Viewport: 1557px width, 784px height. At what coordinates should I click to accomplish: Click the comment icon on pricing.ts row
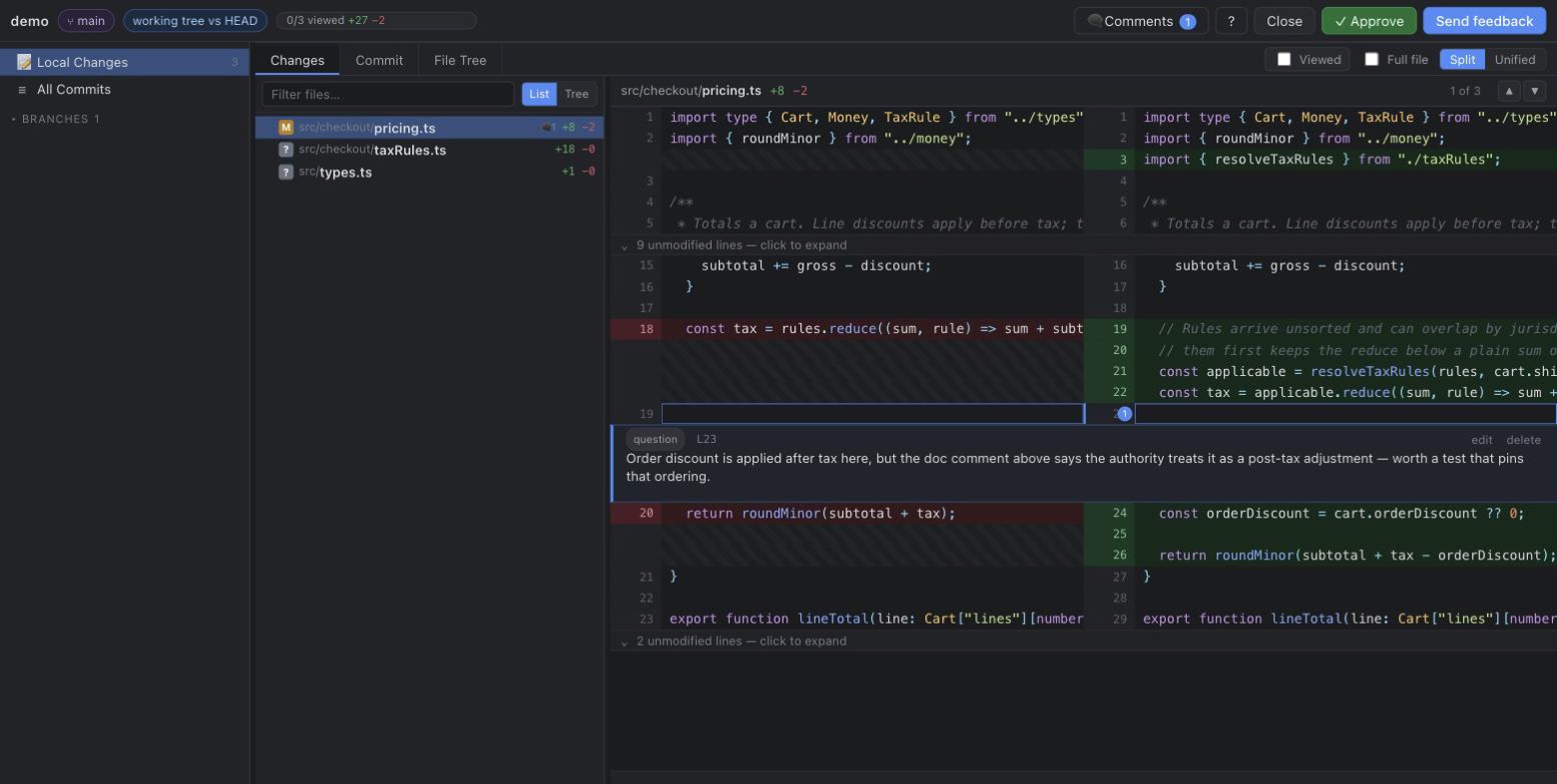547,128
